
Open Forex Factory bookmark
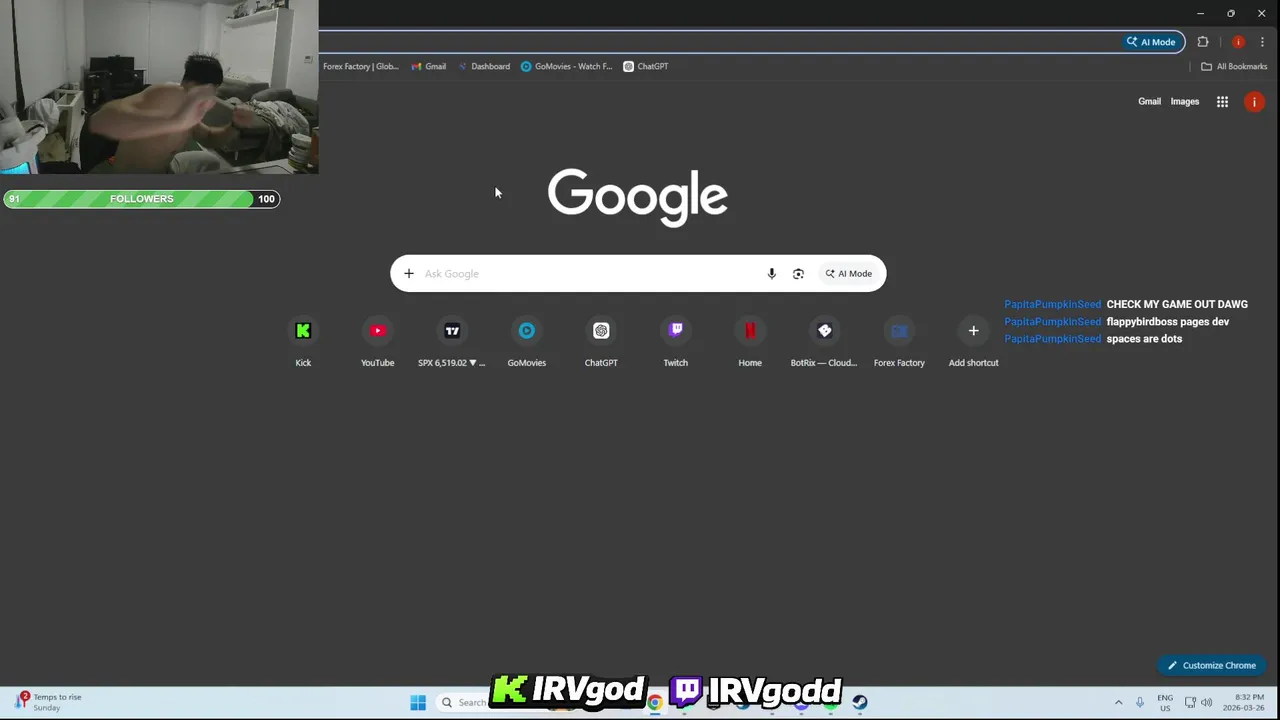click(x=360, y=66)
